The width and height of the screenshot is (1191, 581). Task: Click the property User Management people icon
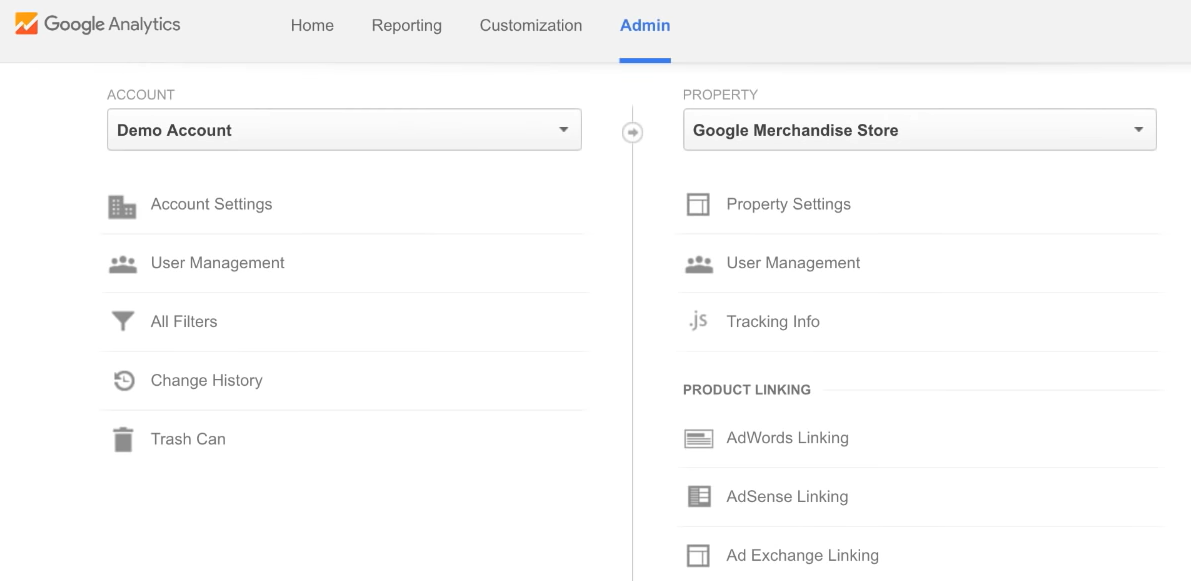[x=699, y=264]
